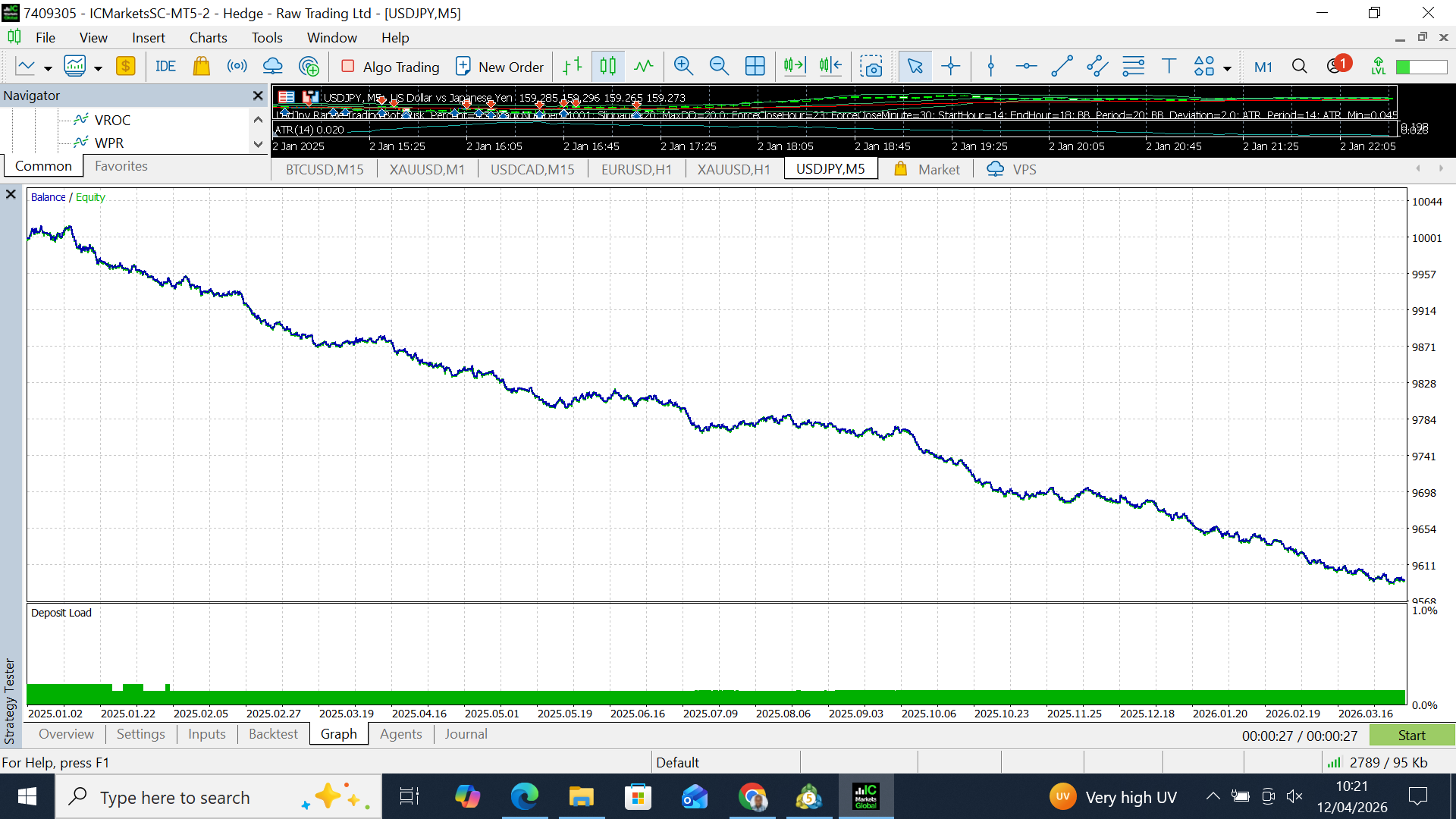Select the text label tool
The height and width of the screenshot is (819, 1456).
point(1169,67)
